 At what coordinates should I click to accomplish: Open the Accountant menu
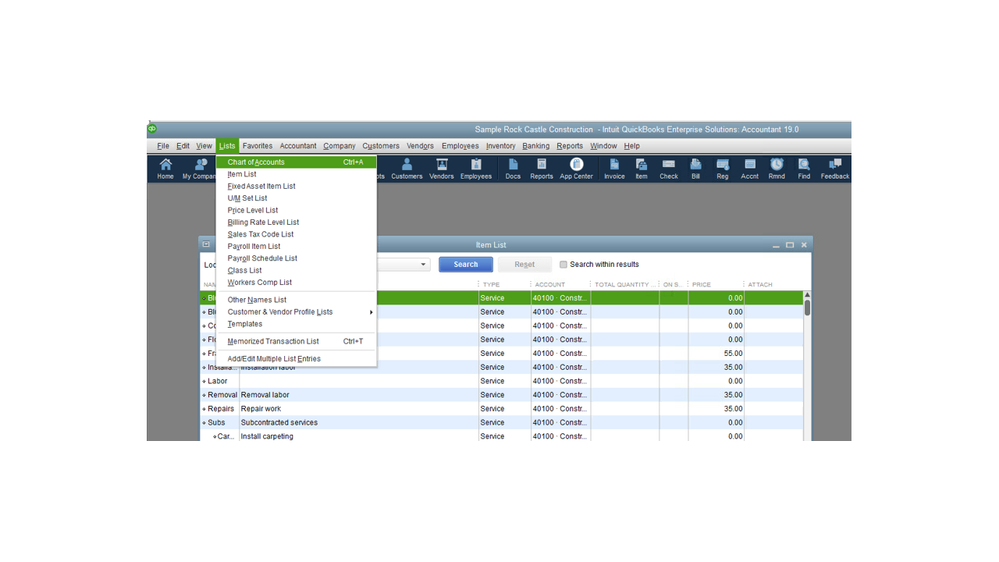click(298, 146)
